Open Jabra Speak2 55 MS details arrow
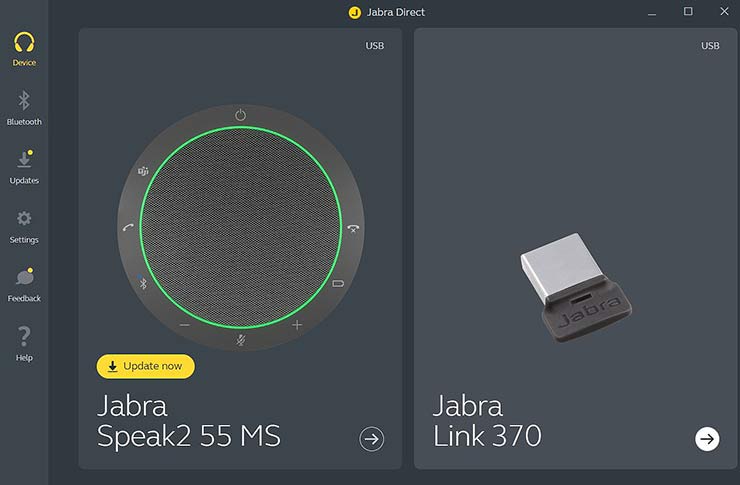Screen dimensions: 740x485 tap(371, 438)
